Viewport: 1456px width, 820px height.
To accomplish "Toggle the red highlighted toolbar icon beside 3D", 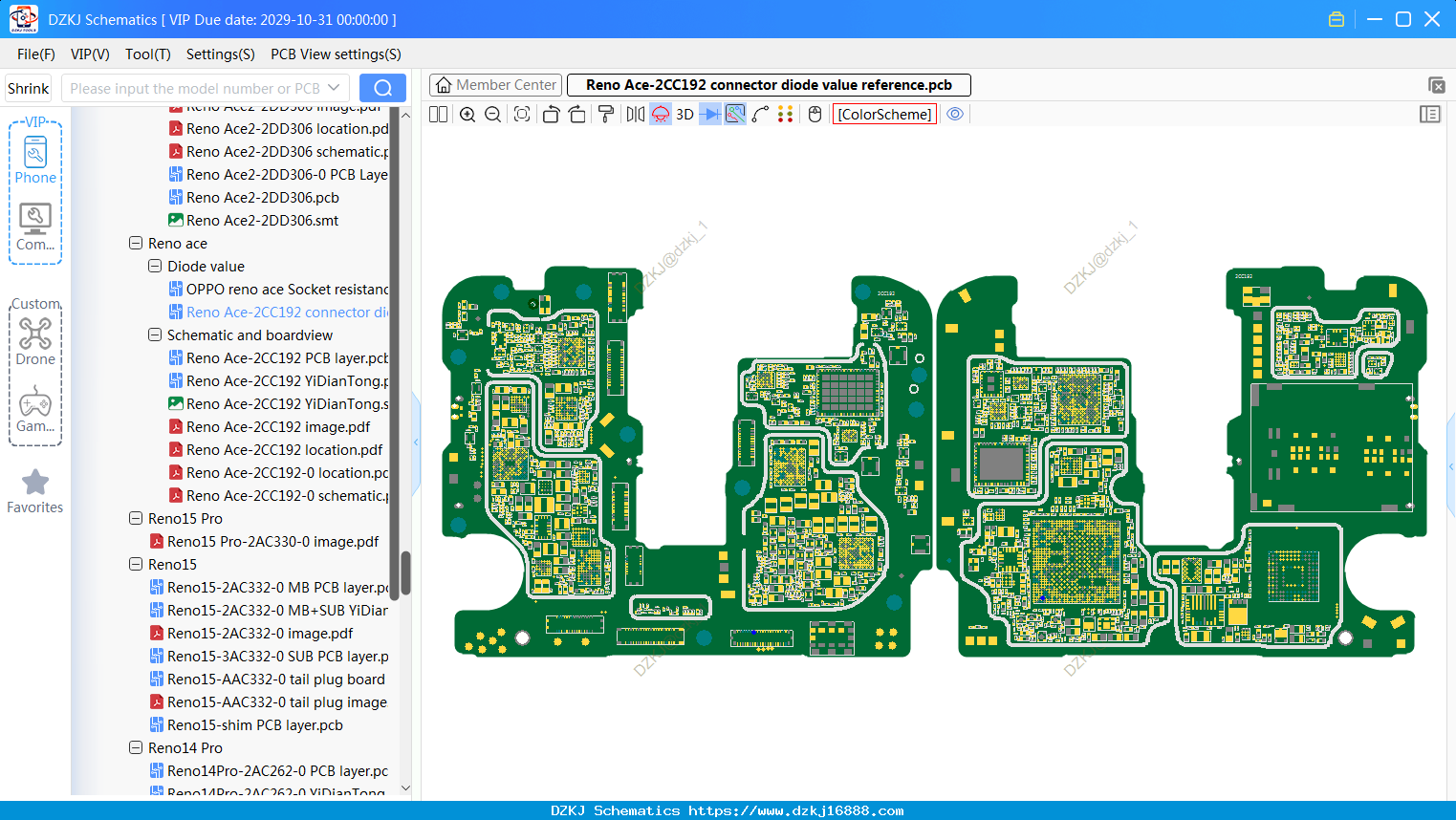I will point(661,115).
